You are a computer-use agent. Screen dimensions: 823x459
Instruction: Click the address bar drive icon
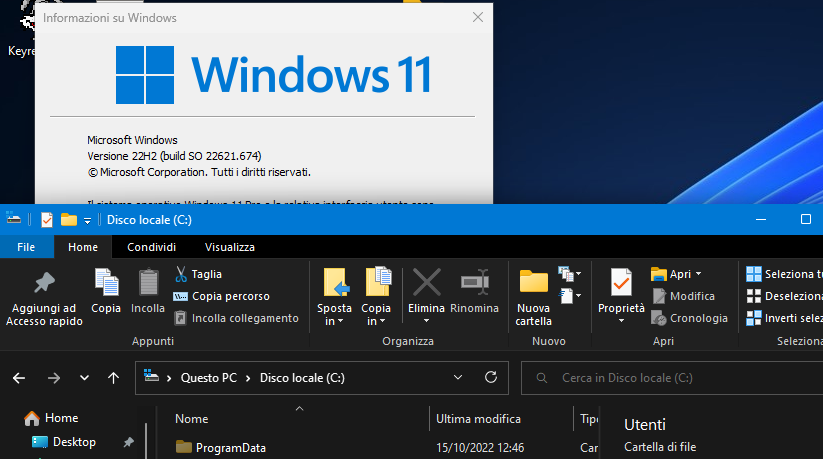pyautogui.click(x=151, y=376)
